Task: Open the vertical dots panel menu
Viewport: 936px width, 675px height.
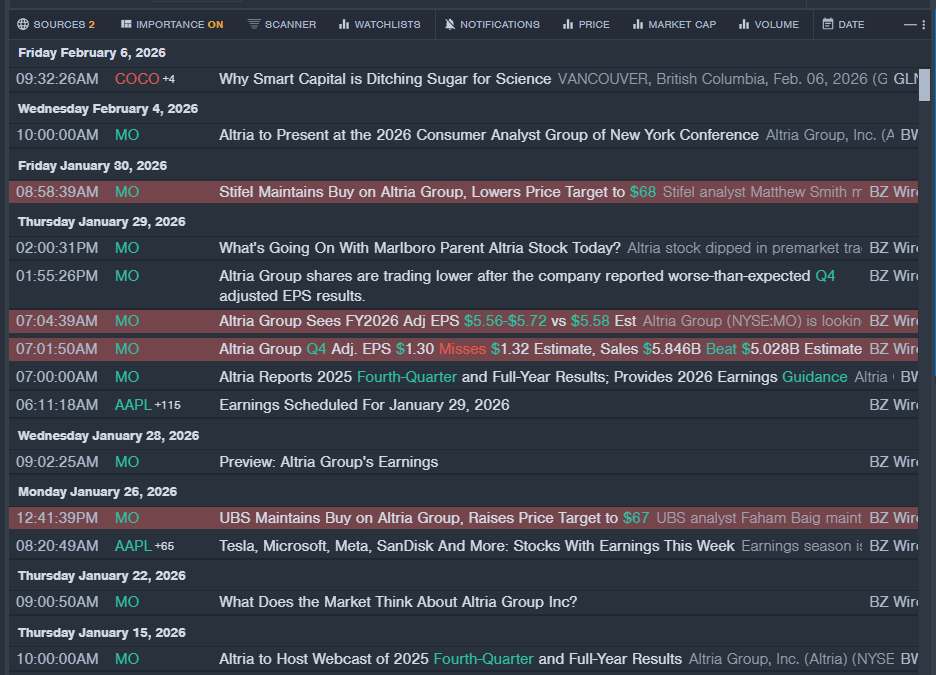Action: coord(923,24)
